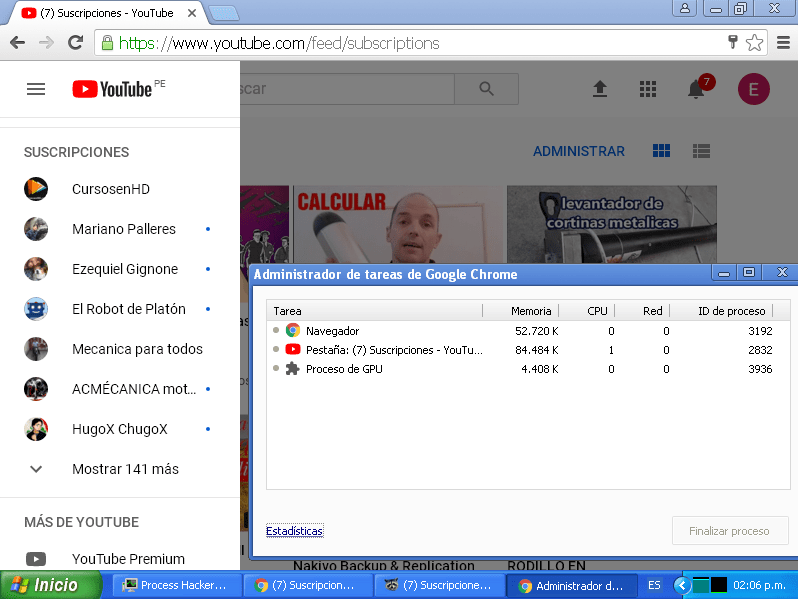Click Finalizar proceso button

pyautogui.click(x=729, y=531)
